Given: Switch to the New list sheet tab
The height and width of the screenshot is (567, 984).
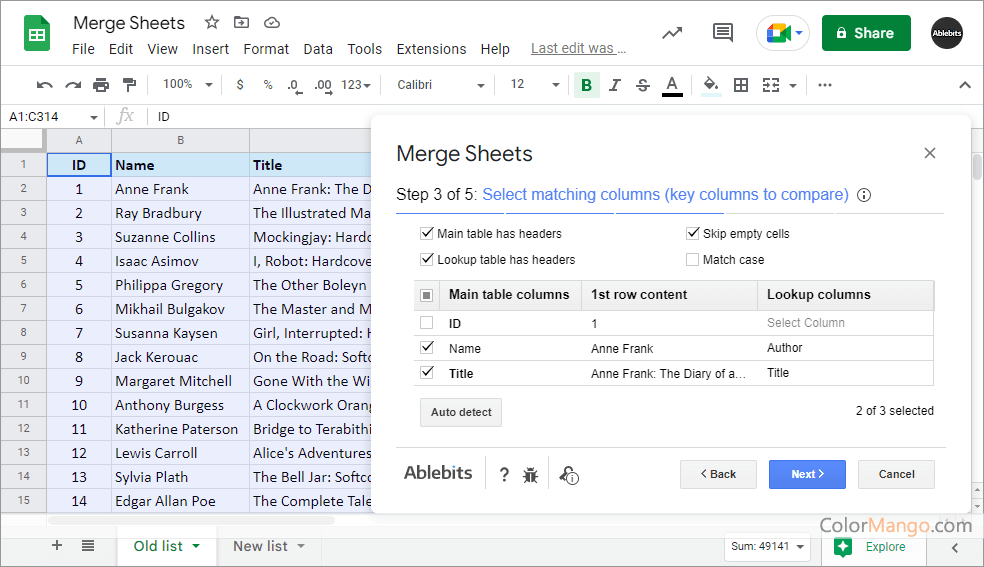Looking at the screenshot, I should tap(260, 546).
